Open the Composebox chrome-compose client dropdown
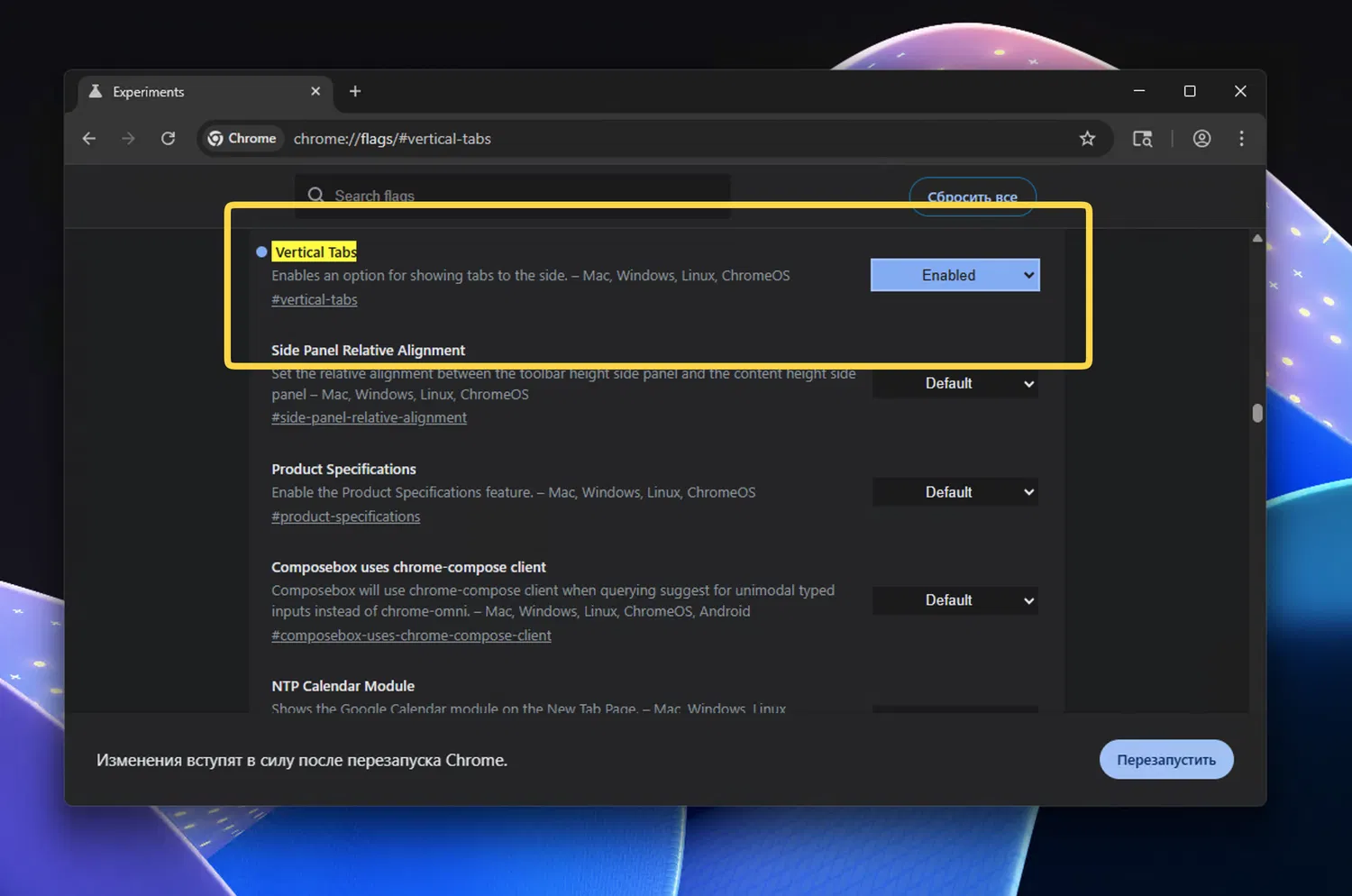1352x896 pixels. 955,600
